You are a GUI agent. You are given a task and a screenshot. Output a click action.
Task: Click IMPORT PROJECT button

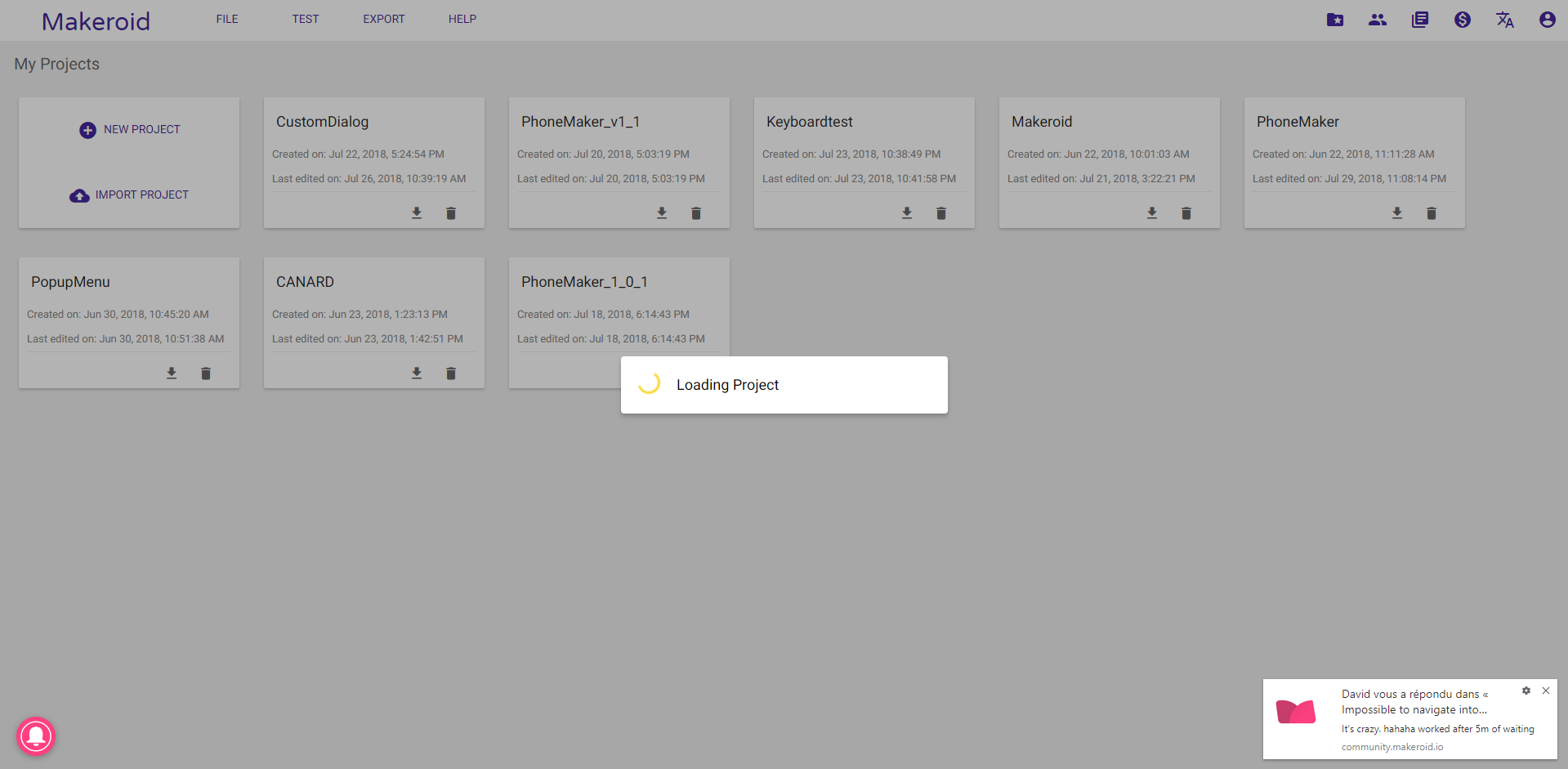pos(129,195)
